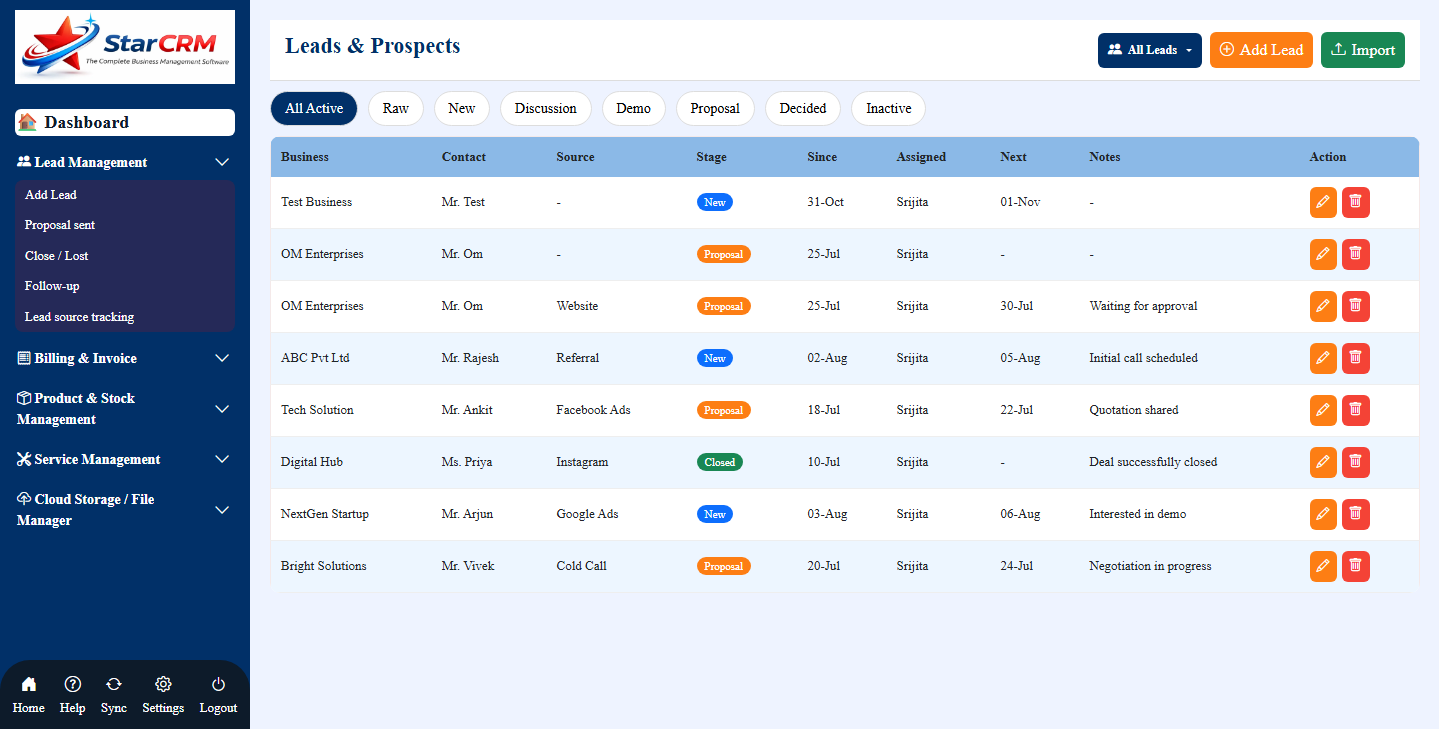Click the Add Lead button
This screenshot has height=729, width=1439.
(1261, 49)
